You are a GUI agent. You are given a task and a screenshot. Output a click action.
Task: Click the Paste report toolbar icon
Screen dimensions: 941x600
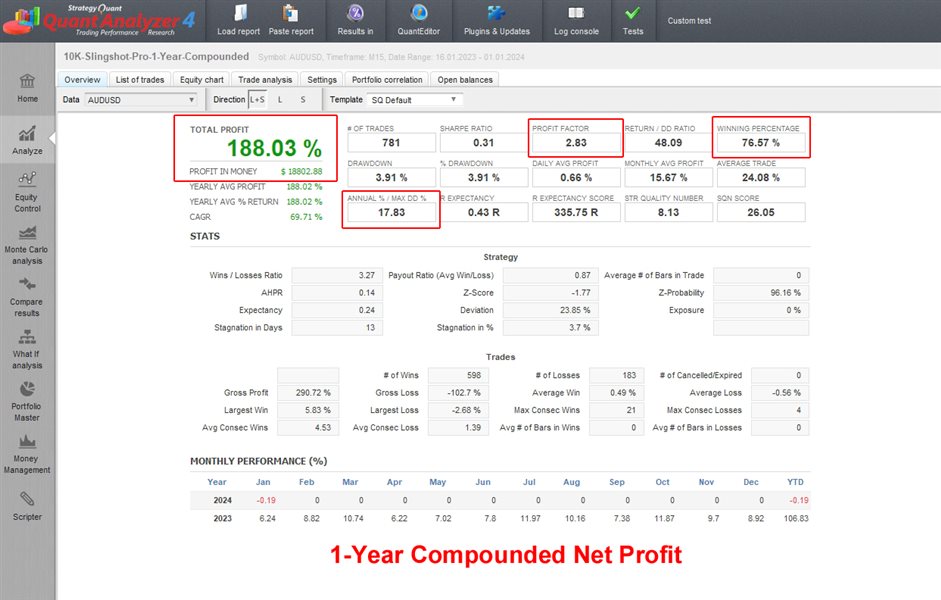291,20
